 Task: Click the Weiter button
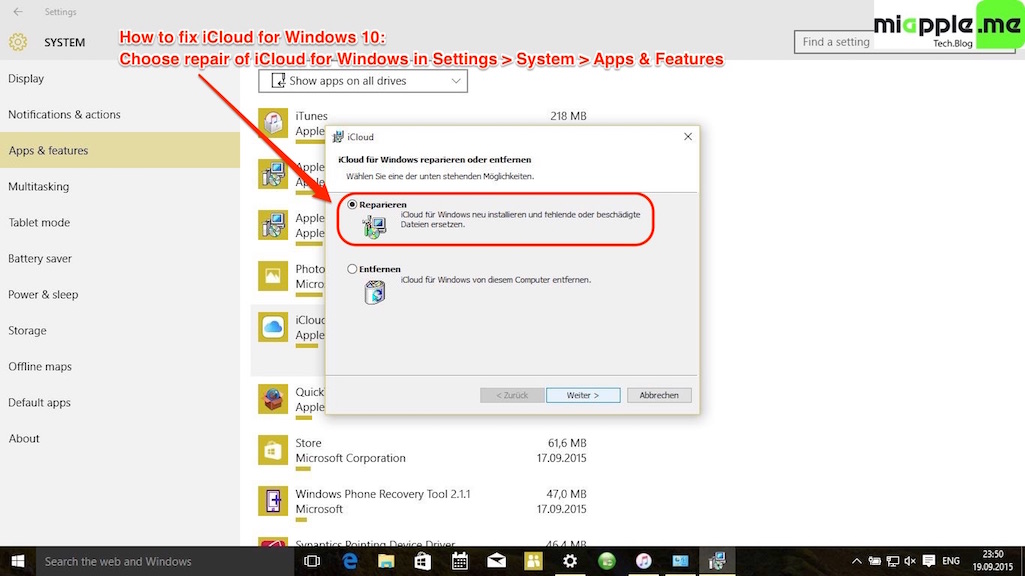tap(583, 395)
